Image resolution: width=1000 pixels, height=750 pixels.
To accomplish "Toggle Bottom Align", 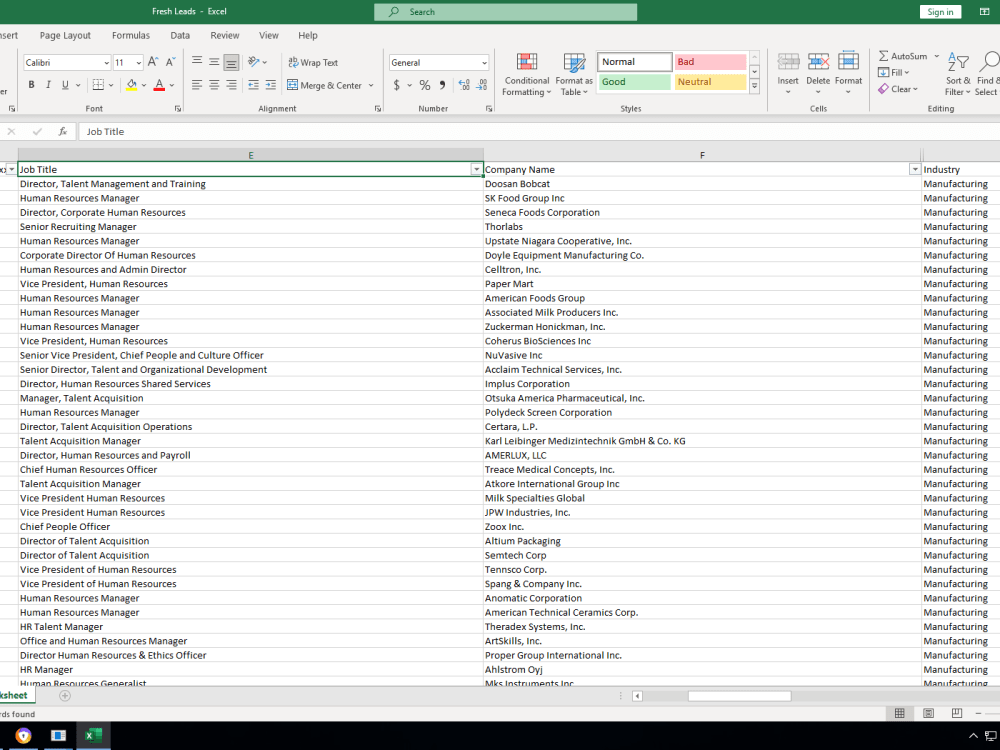I will pos(232,62).
